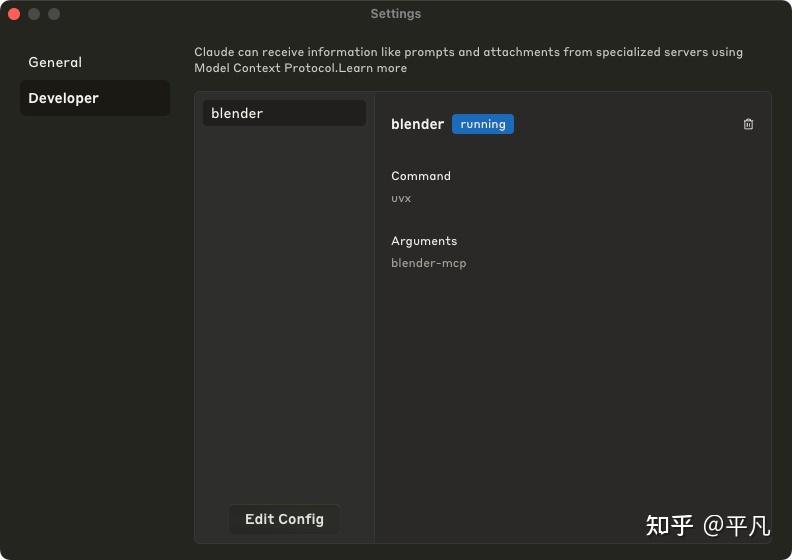Click the uvx command value
Viewport: 792px width, 560px height.
click(401, 198)
